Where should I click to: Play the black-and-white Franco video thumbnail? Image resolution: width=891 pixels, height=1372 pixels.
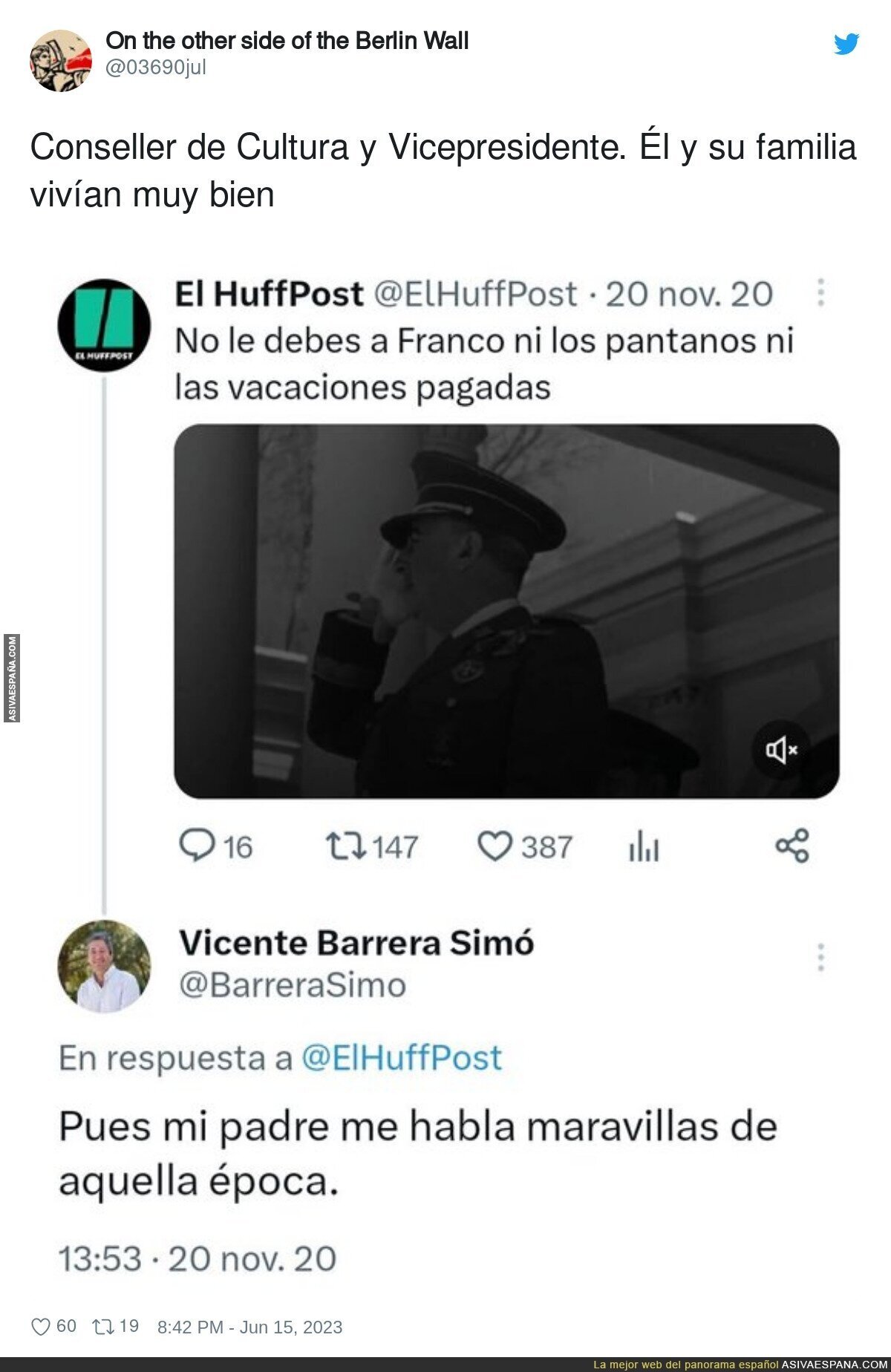[x=506, y=611]
